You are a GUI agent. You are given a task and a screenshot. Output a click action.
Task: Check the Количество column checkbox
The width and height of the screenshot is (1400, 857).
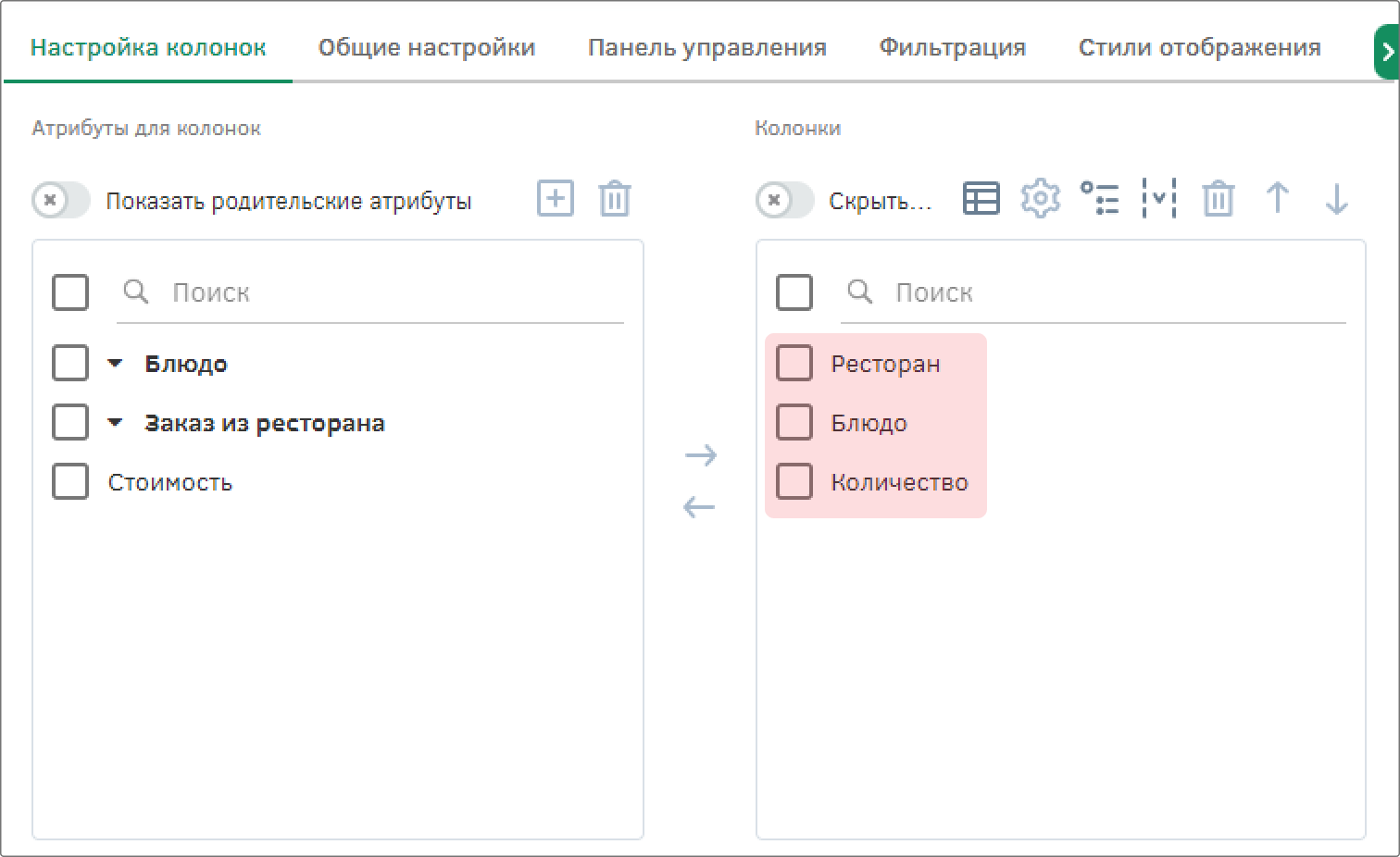(794, 482)
